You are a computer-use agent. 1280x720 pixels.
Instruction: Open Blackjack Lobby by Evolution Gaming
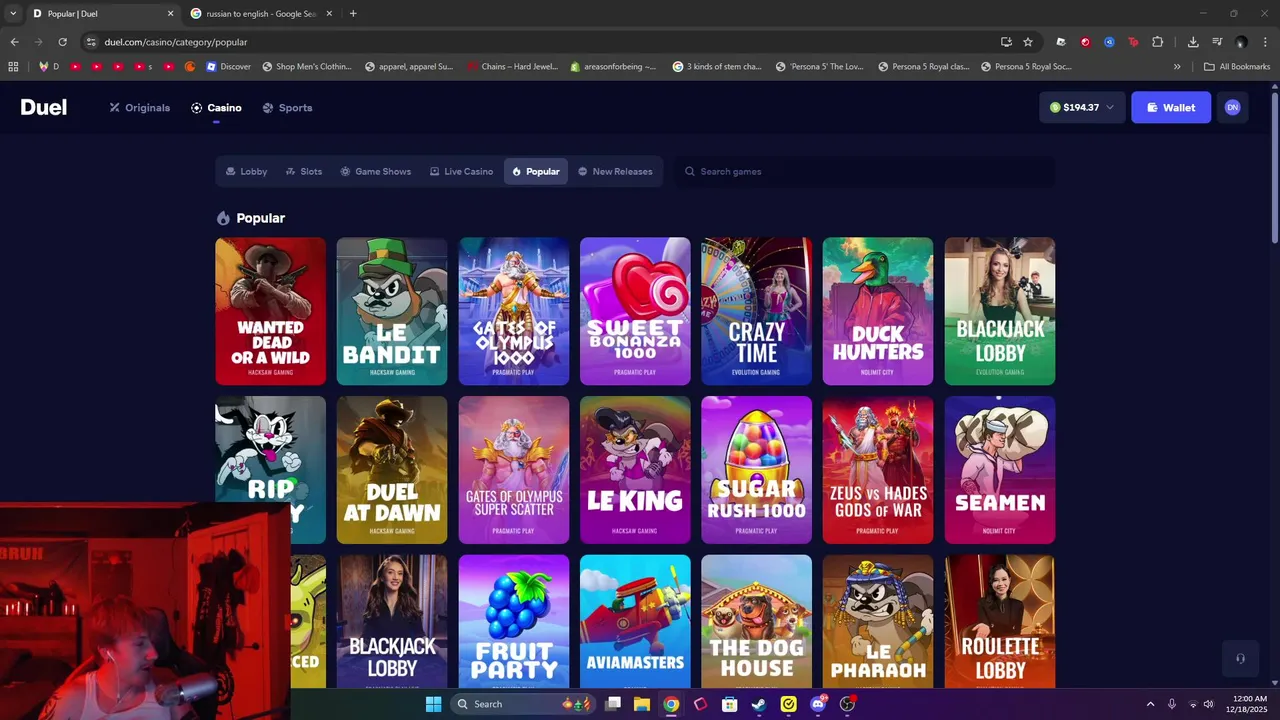click(x=1000, y=311)
